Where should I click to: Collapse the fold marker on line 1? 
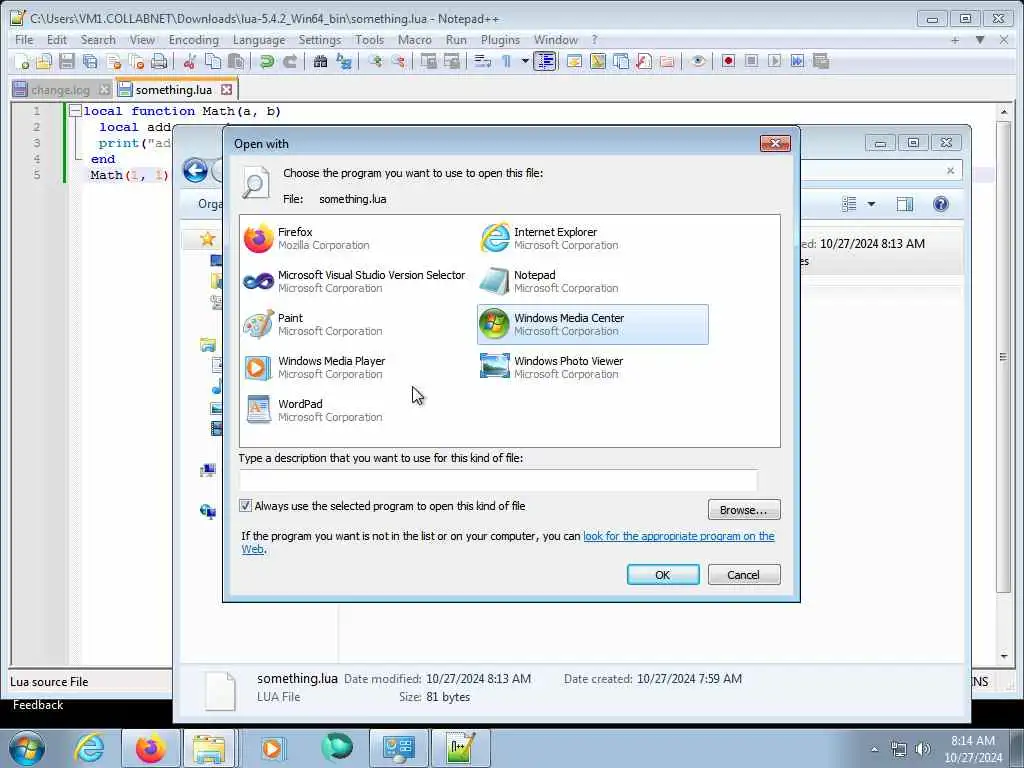coord(75,111)
